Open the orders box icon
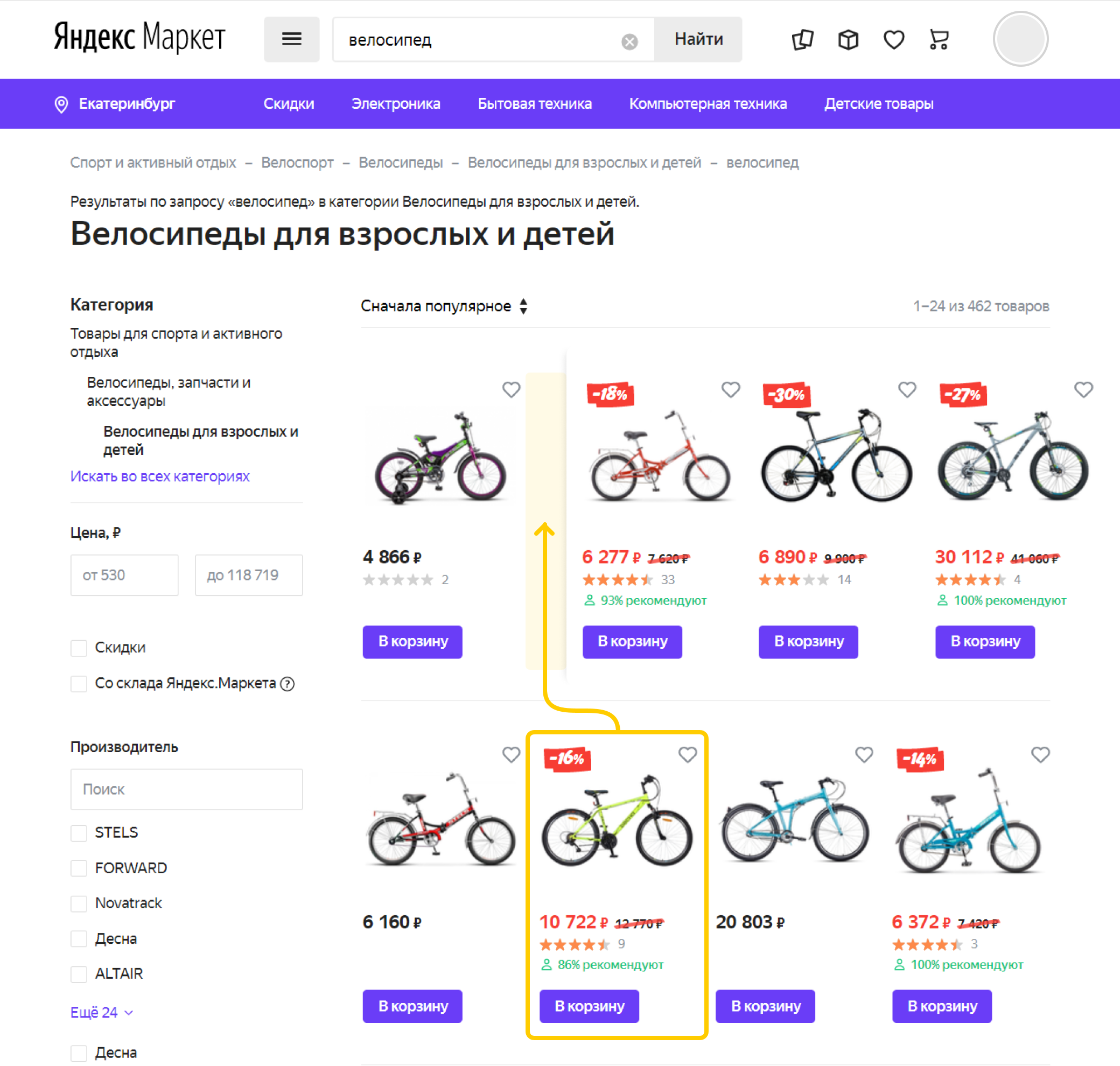This screenshot has height=1066, width=1120. 848,40
